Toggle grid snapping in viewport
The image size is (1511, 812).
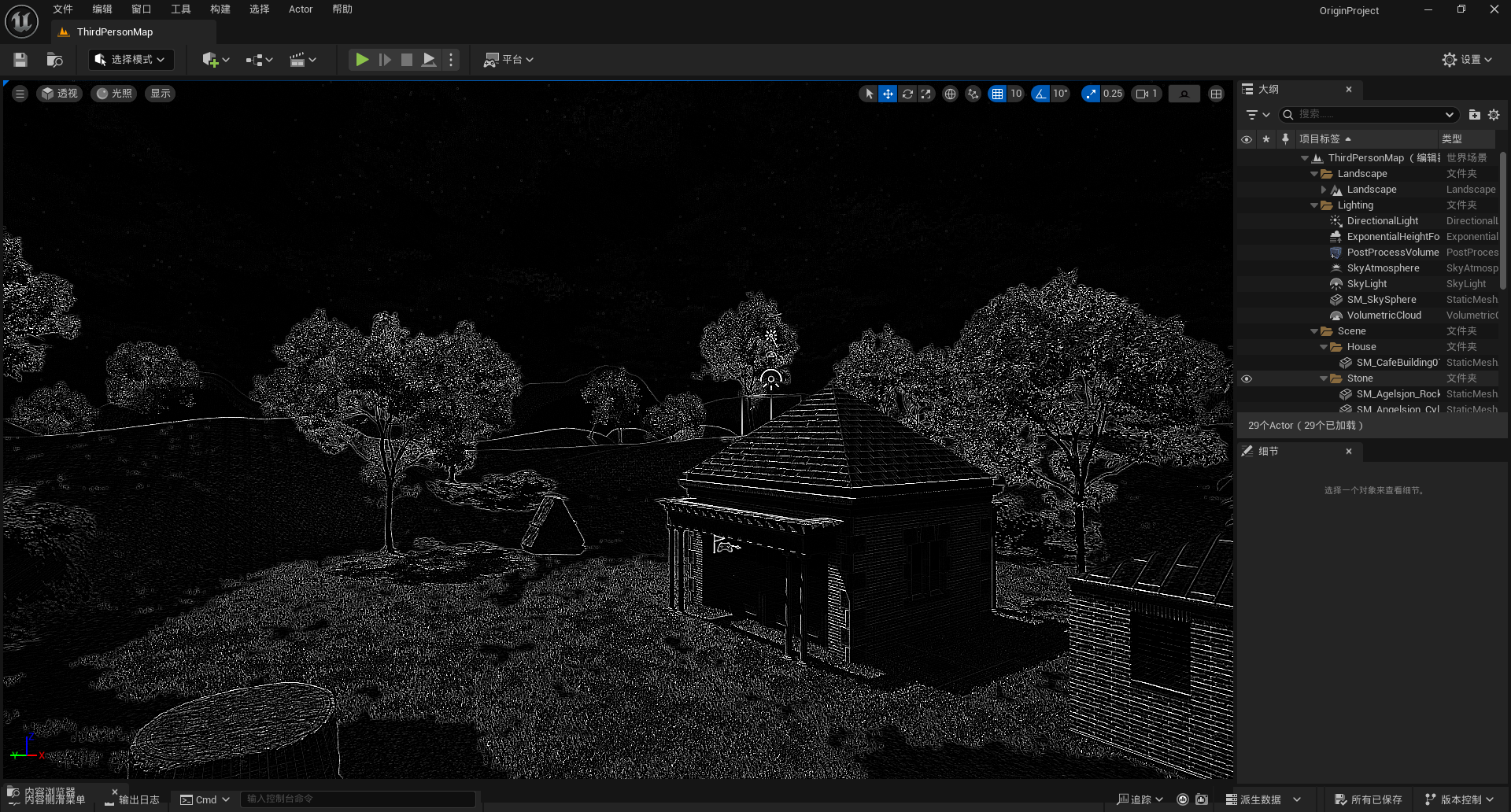(997, 94)
